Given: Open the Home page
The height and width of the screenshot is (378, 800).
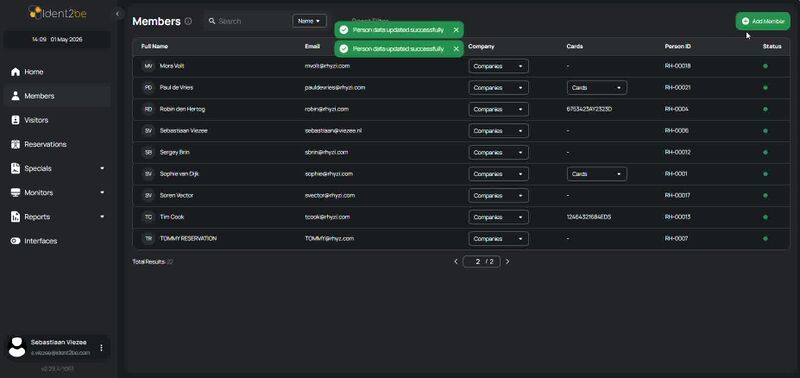Looking at the screenshot, I should [57, 72].
